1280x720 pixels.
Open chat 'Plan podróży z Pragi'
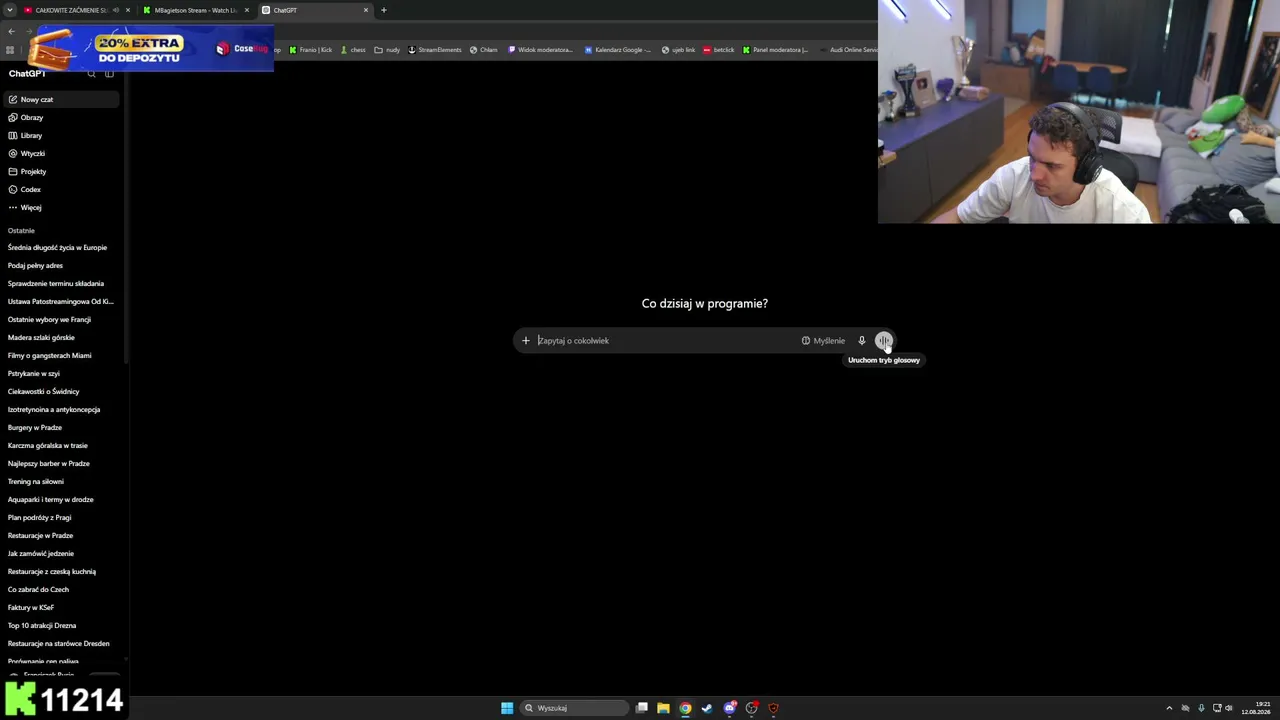[61, 518]
